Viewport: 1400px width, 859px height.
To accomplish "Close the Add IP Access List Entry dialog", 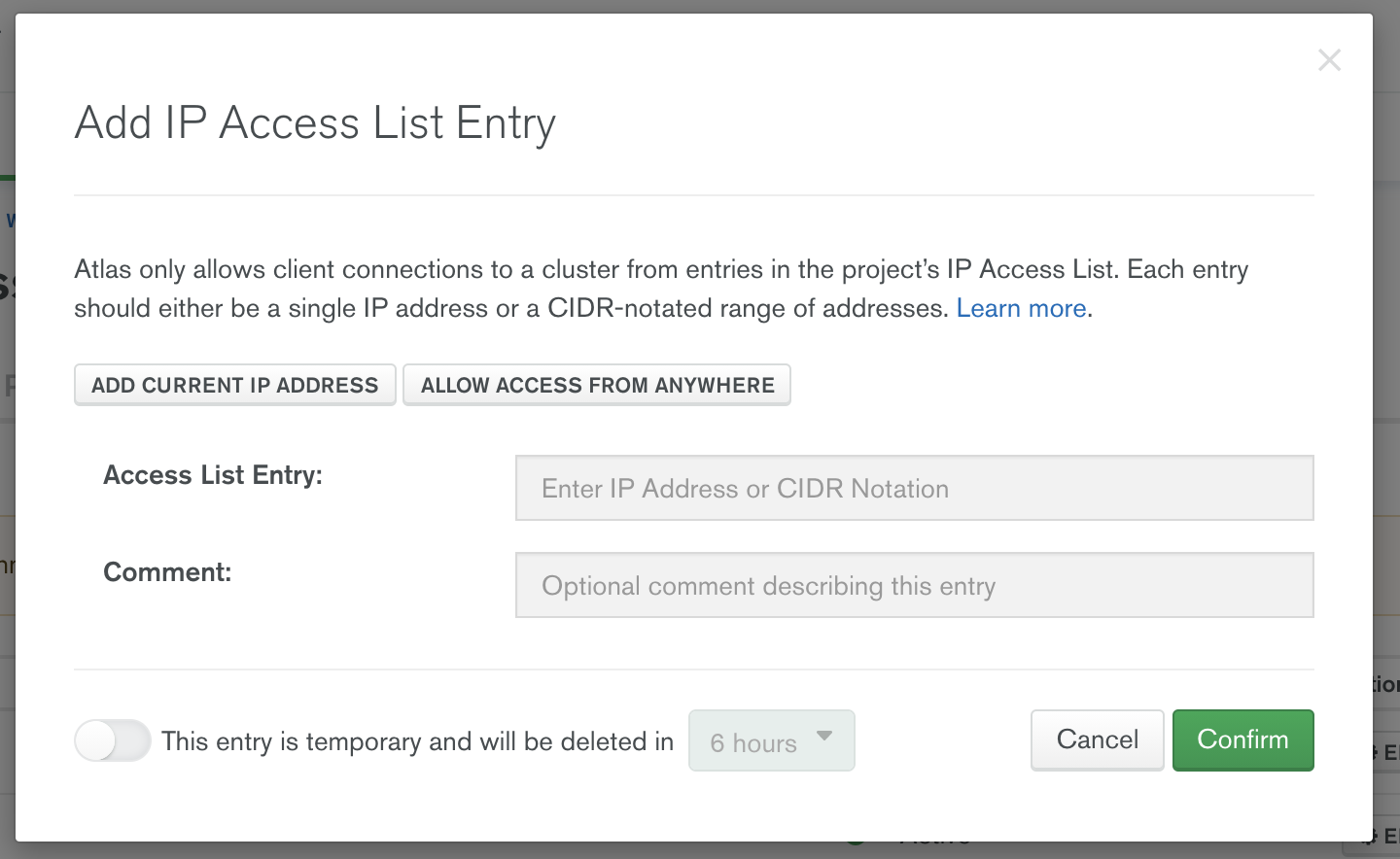I will click(1329, 60).
